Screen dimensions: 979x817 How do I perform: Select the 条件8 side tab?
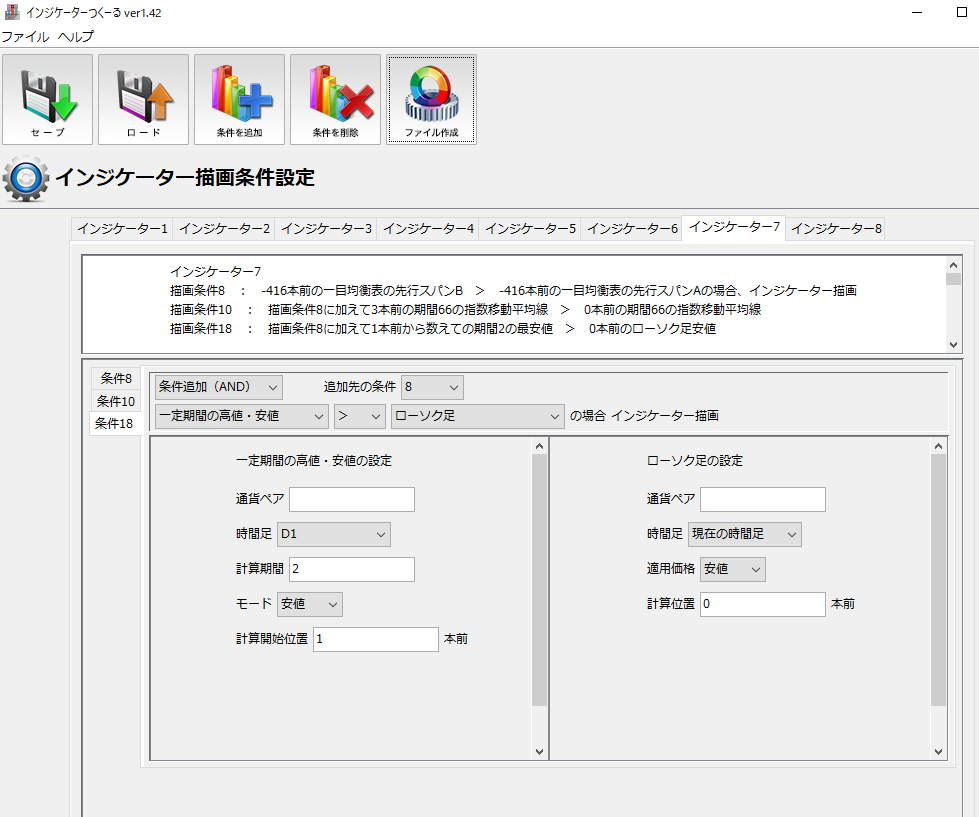tap(116, 379)
